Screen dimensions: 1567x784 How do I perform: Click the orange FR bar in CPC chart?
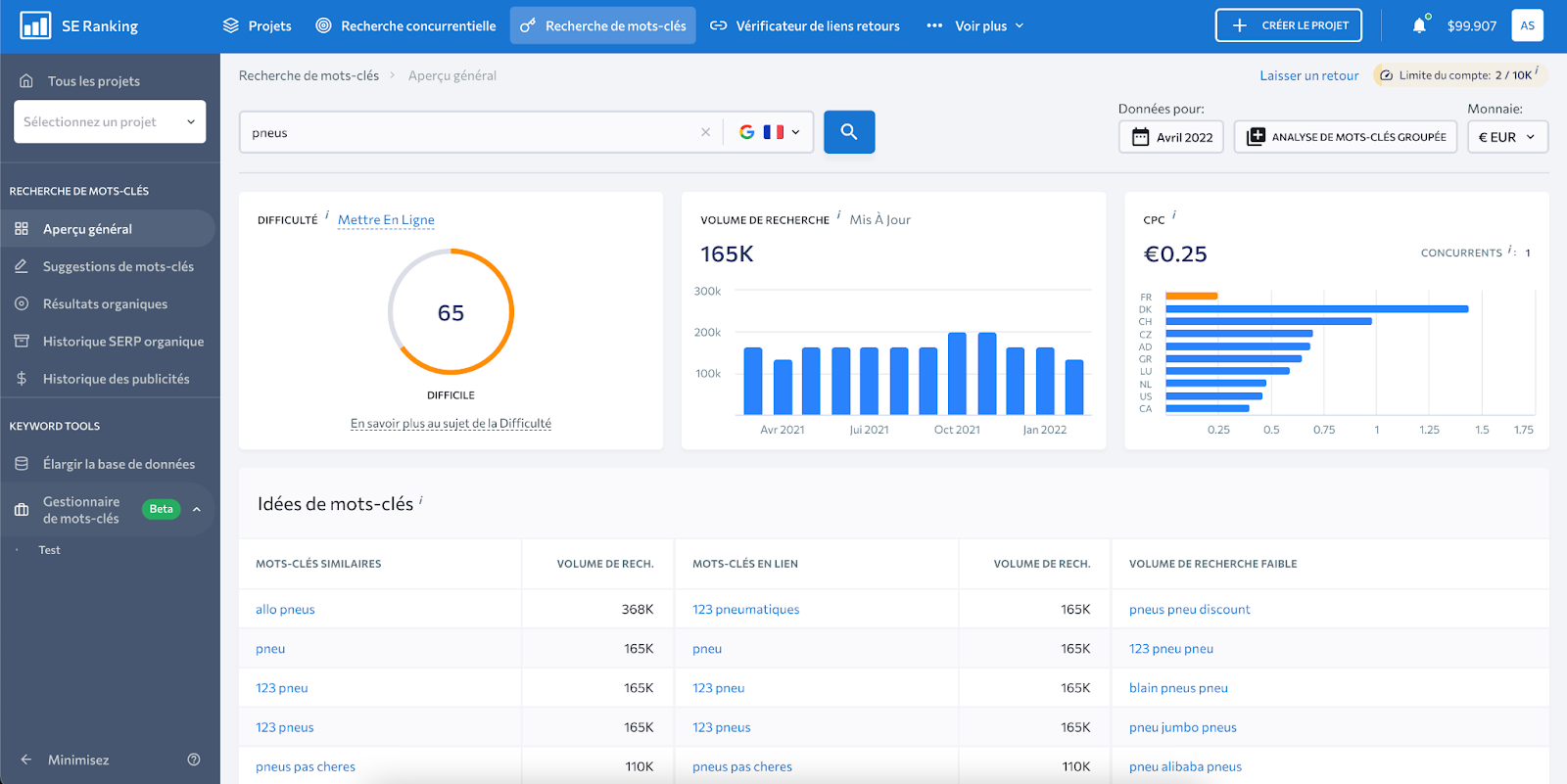click(x=1191, y=296)
